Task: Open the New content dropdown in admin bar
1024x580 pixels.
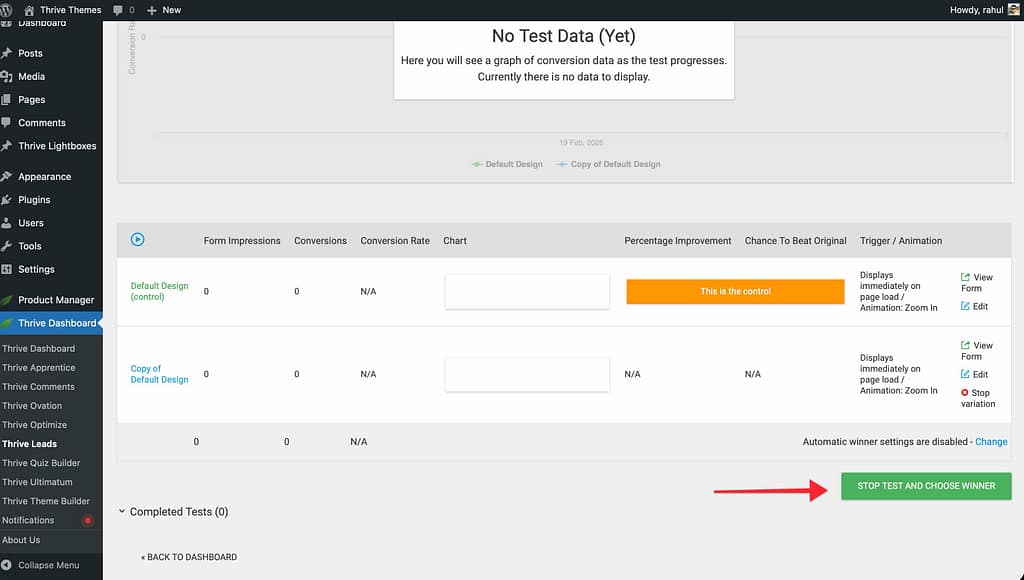Action: pos(164,10)
